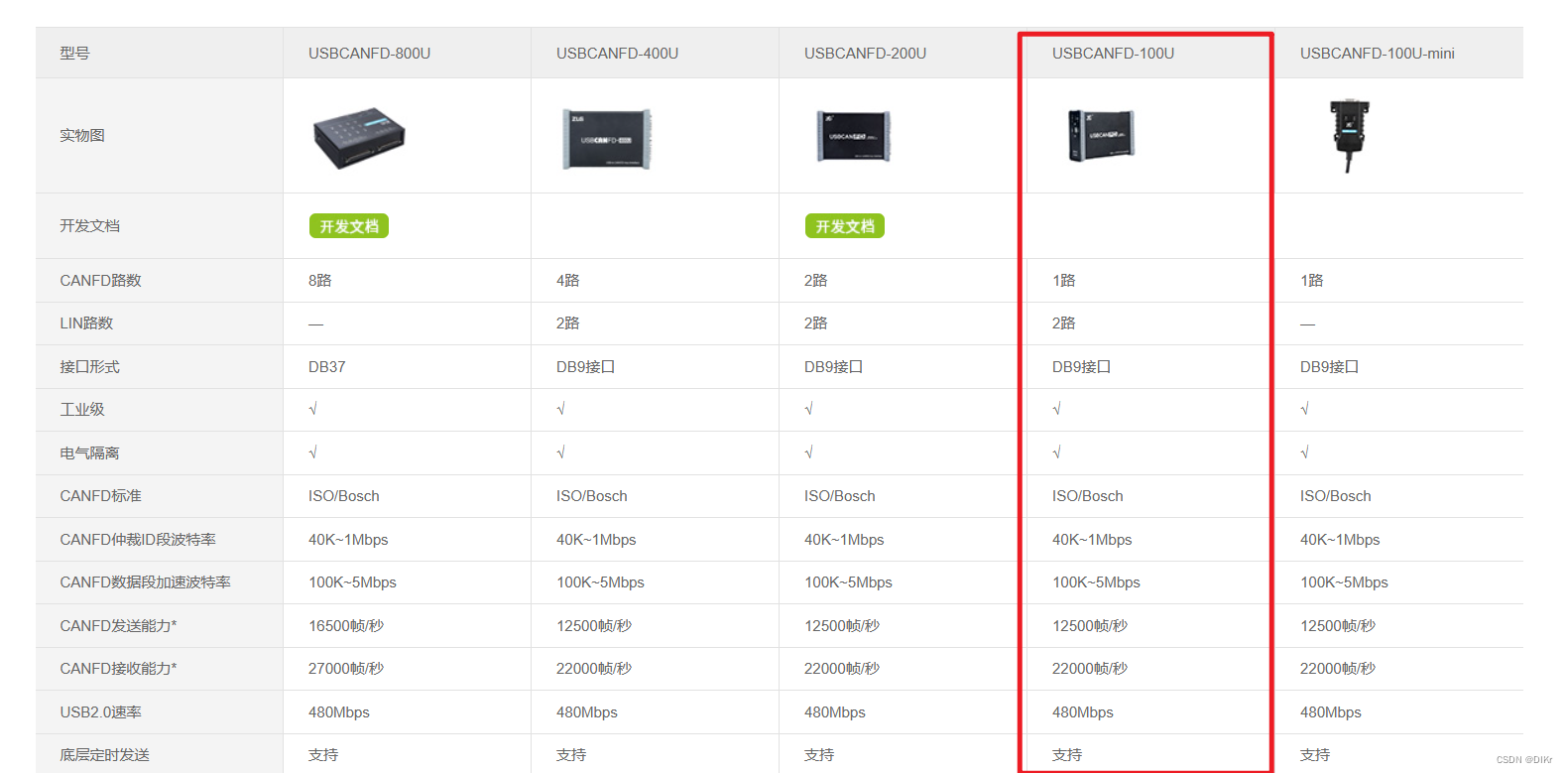Click 100K~5Mbps cell in USBCANFD-100U column
Image resolution: width=1568 pixels, height=773 pixels.
(x=1096, y=582)
